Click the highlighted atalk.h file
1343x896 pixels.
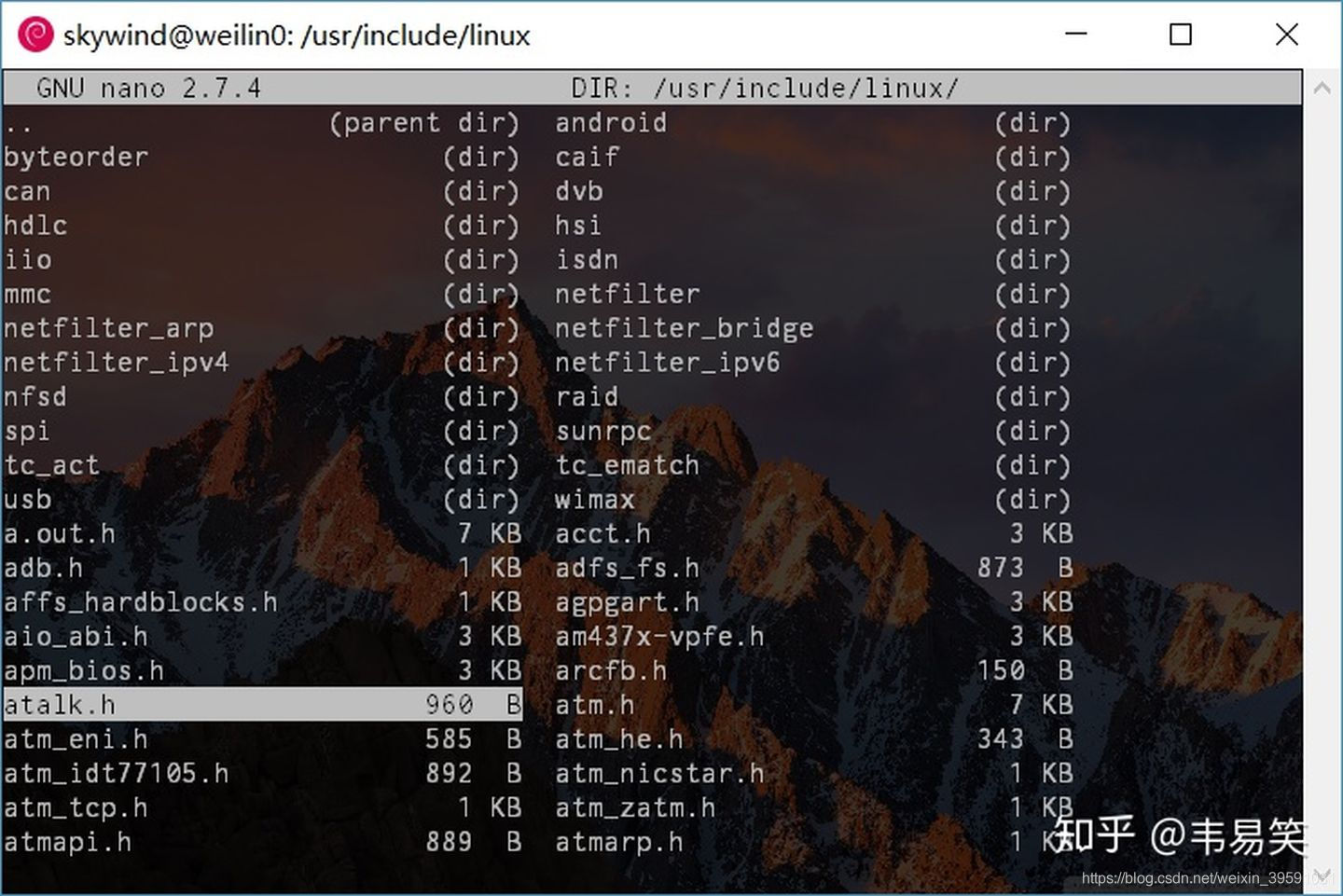click(x=261, y=705)
